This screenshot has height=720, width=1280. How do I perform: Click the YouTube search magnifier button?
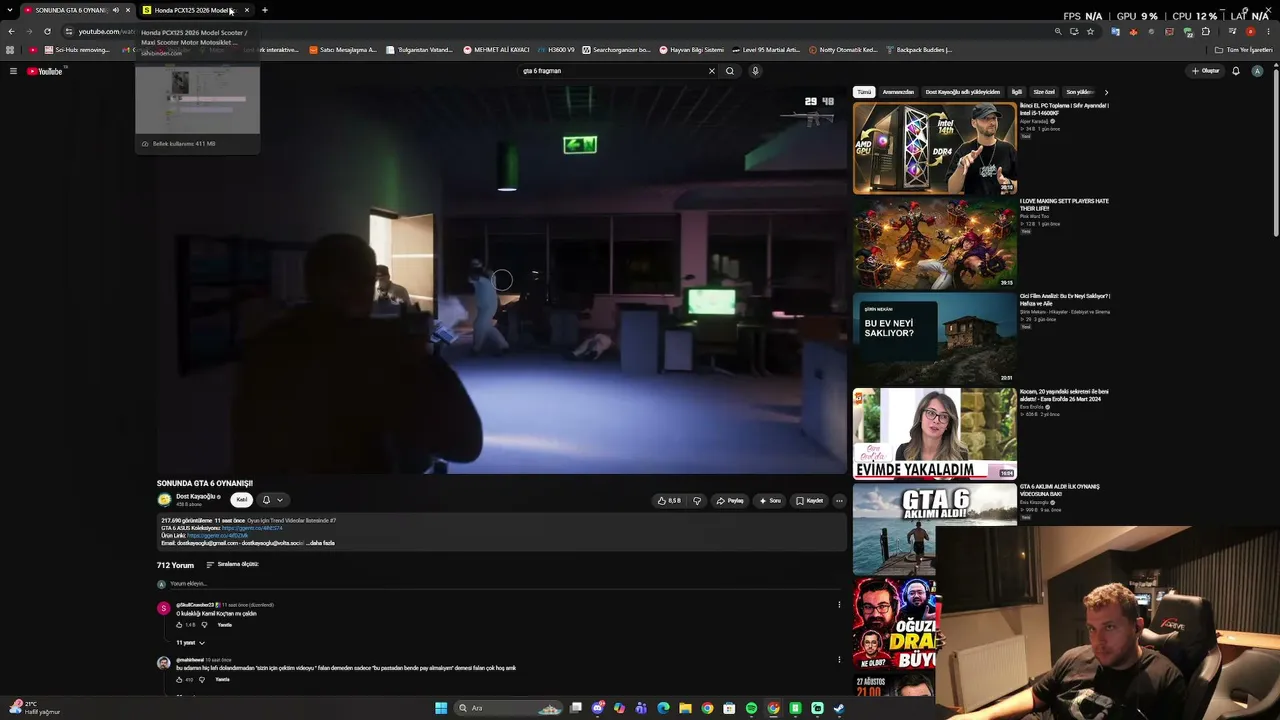pyautogui.click(x=730, y=71)
